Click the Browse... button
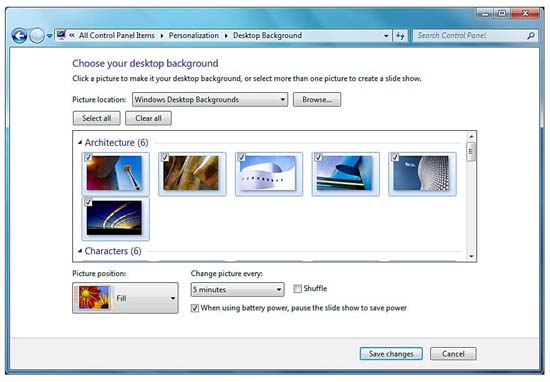Viewport: 550px width, 382px height. click(317, 100)
